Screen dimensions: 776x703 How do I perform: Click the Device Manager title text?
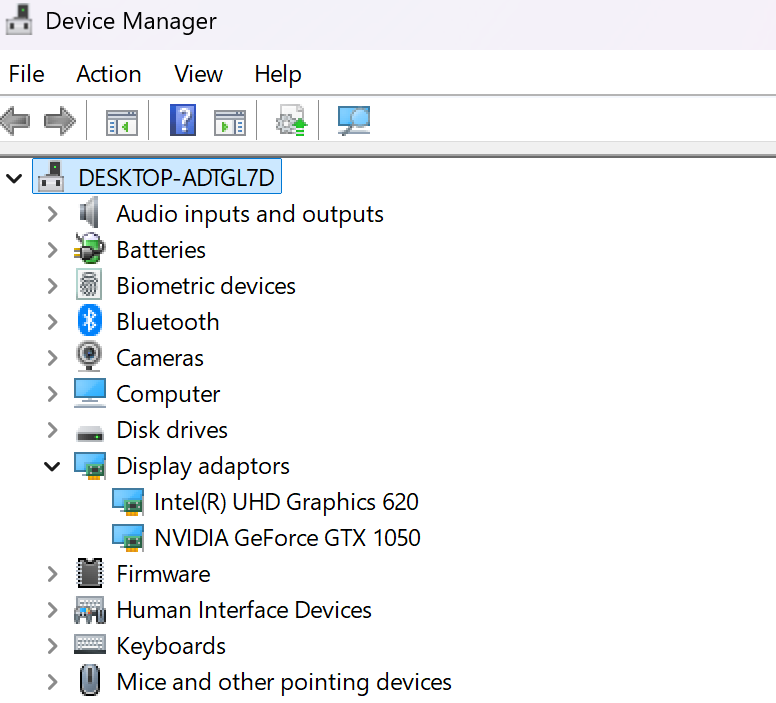[131, 21]
